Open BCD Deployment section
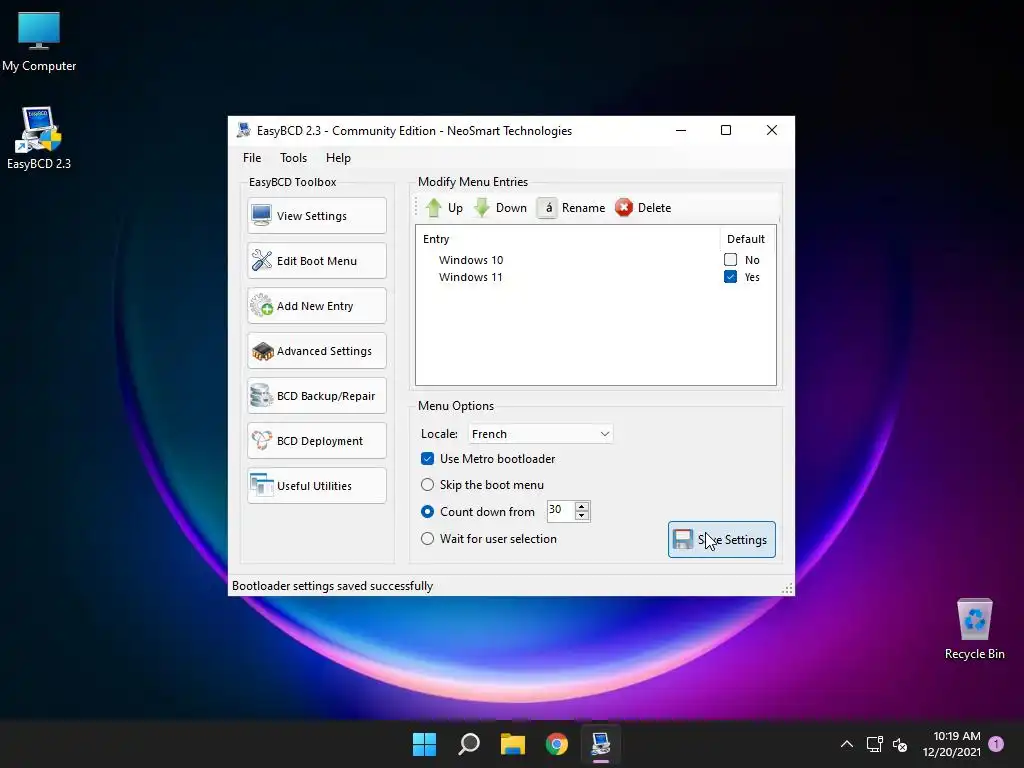Viewport: 1024px width, 768px height. tap(317, 441)
